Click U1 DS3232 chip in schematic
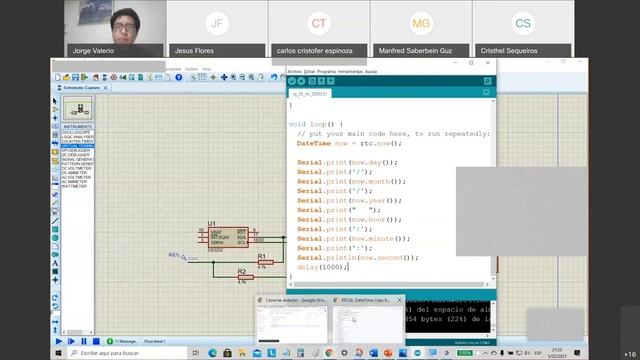The height and width of the screenshot is (360, 640). click(x=228, y=237)
